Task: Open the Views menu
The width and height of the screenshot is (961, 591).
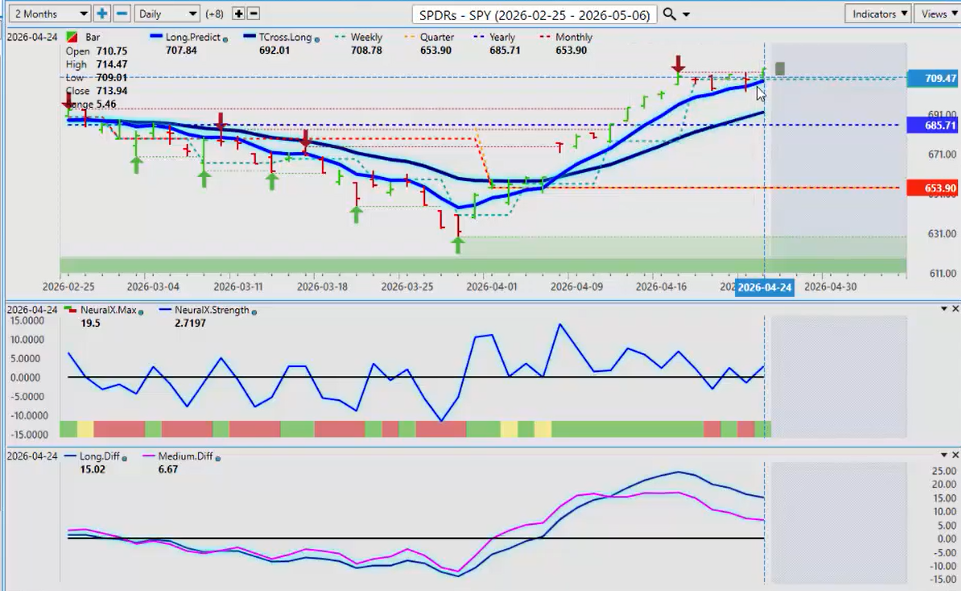Action: pyautogui.click(x=937, y=14)
